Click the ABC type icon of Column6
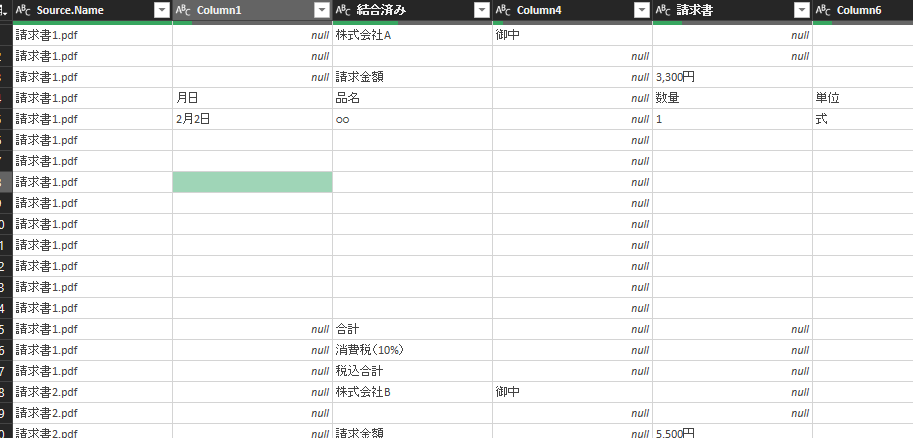This screenshot has height=438, width=913. click(824, 10)
